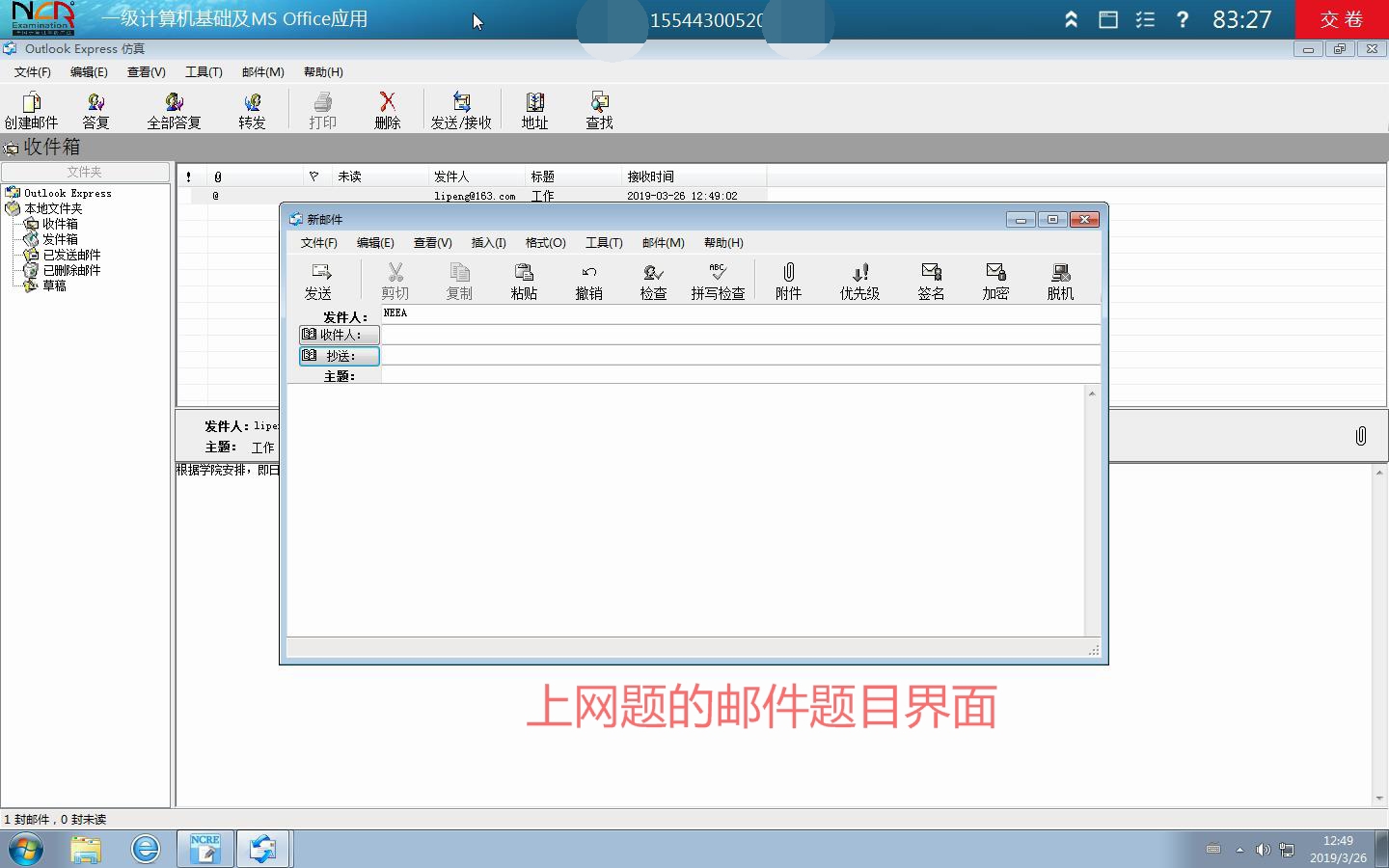Open Mail (邮件) menu in Outlook Express
Viewport: 1389px width, 868px height.
coord(263,72)
